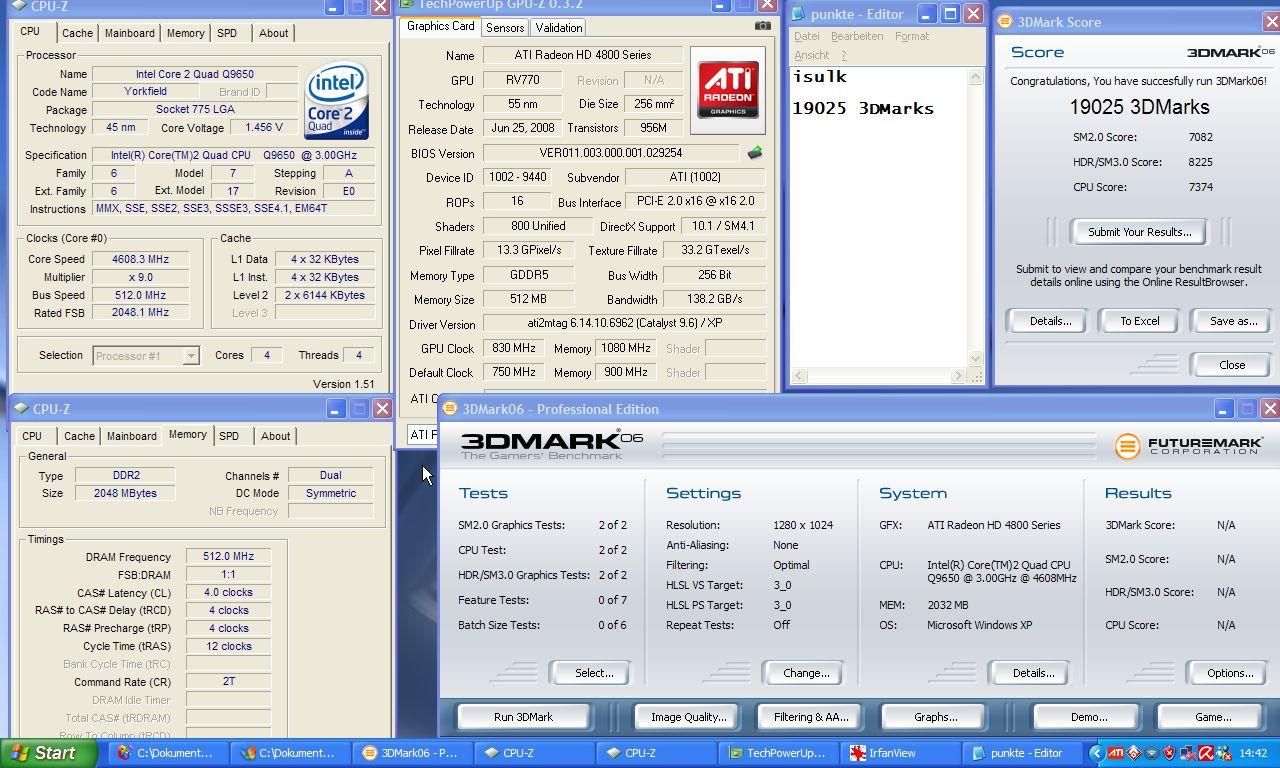Open the Format menu in Editor

coord(912,36)
